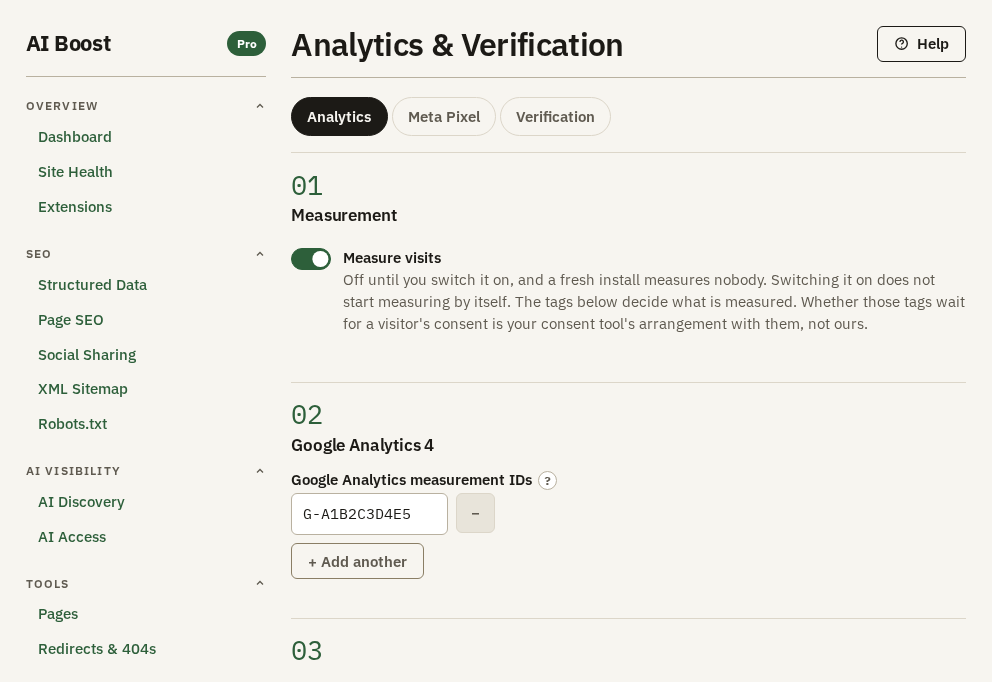Image resolution: width=992 pixels, height=682 pixels.
Task: Click the help tooltip icon beside measurement IDs
Action: 547,480
